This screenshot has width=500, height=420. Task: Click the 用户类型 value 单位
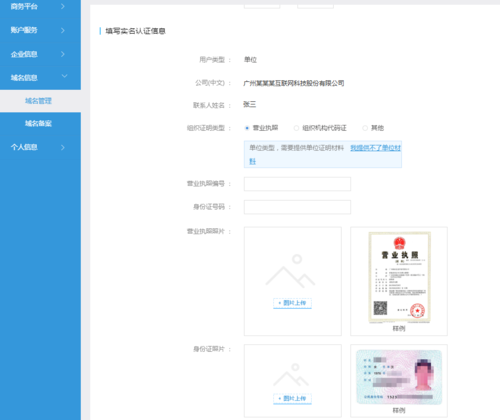(250, 60)
